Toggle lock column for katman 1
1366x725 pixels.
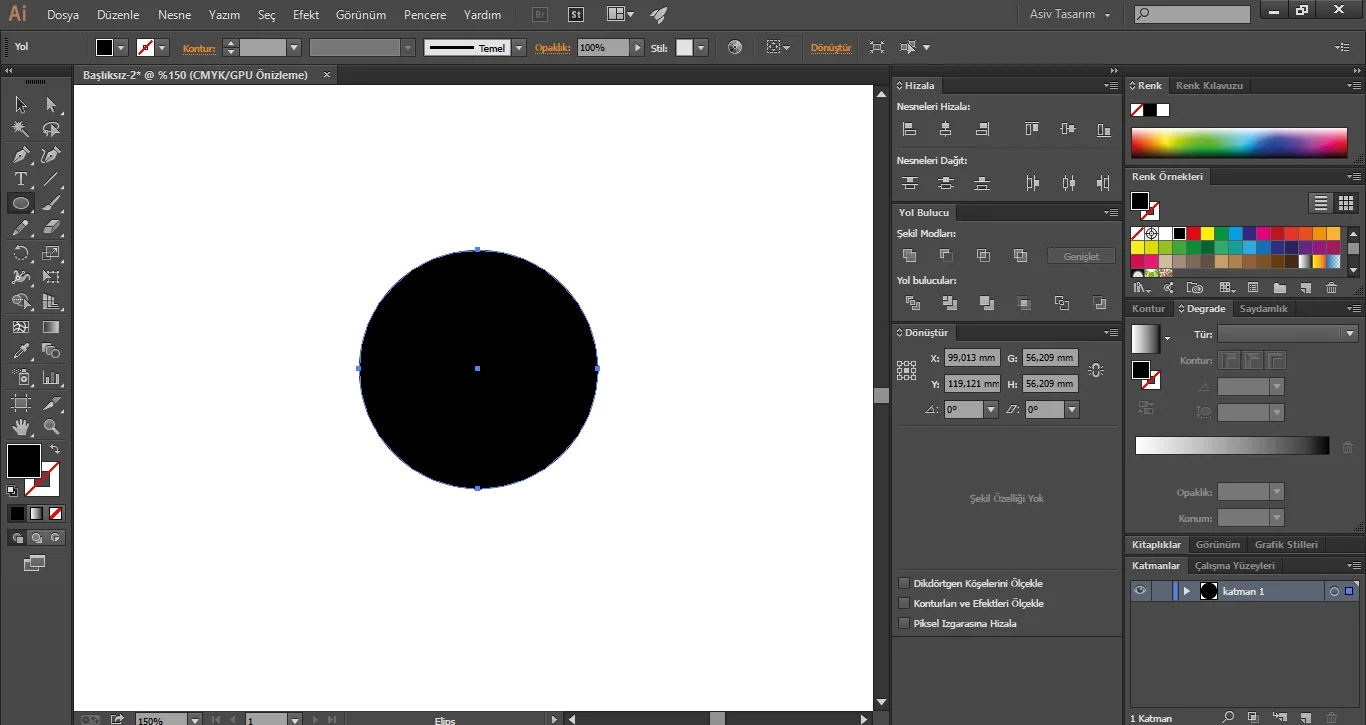coord(1161,591)
